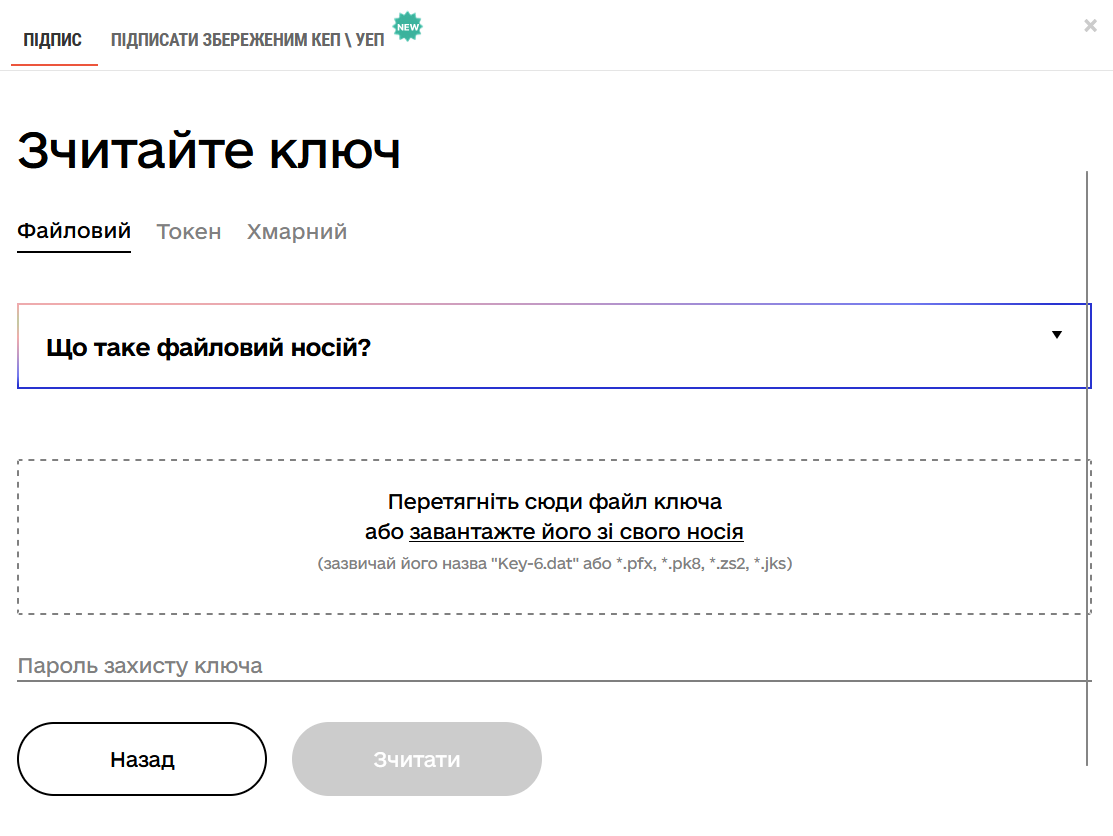Click the word 'або' before the upload link
The height and width of the screenshot is (836, 1113).
[384, 532]
